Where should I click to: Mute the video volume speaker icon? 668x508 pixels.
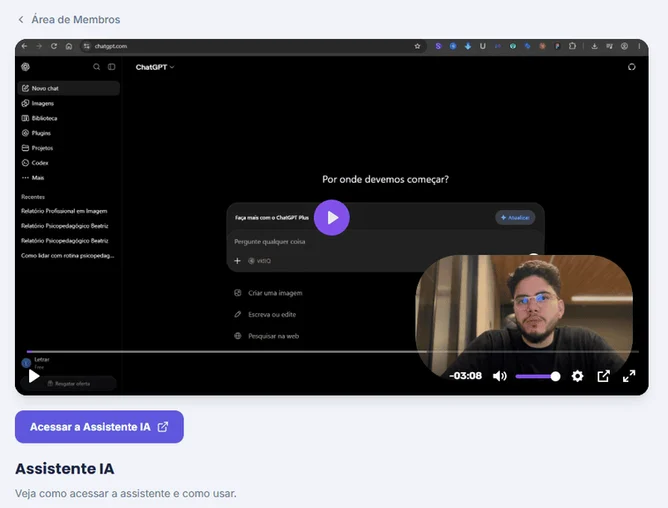[500, 376]
